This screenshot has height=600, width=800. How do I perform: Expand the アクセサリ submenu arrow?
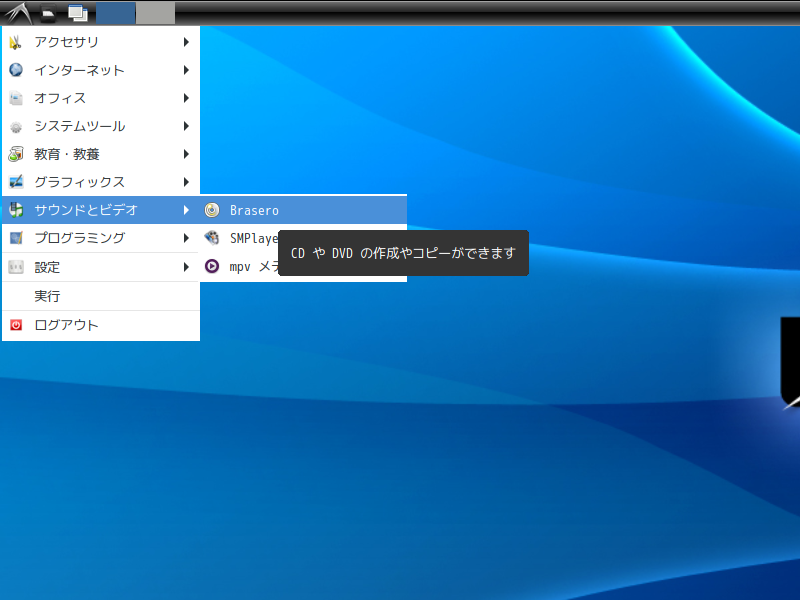[x=186, y=42]
